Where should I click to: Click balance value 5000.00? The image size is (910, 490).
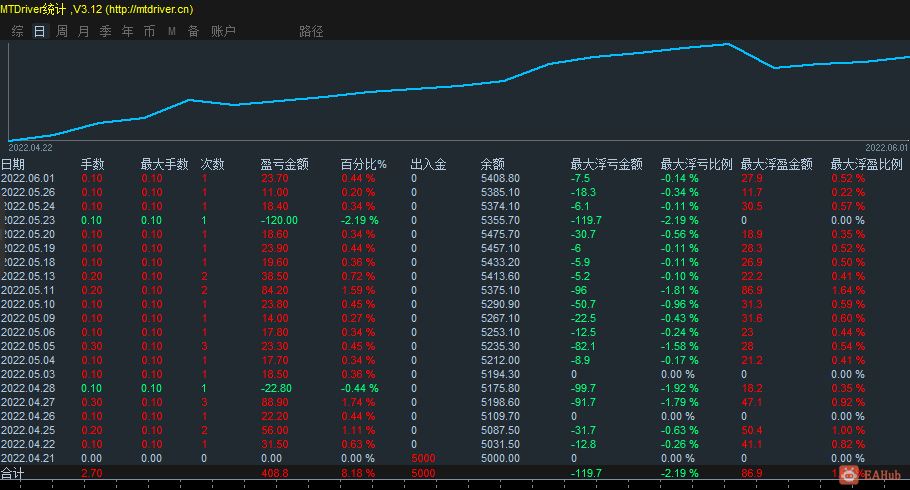pyautogui.click(x=500, y=458)
